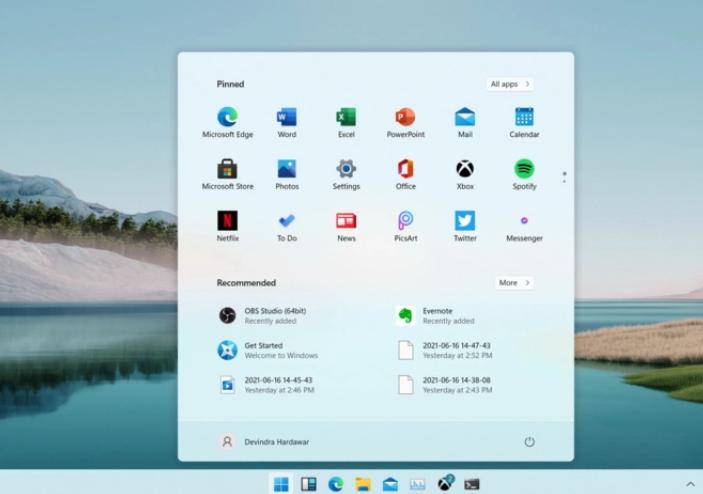Image resolution: width=703 pixels, height=494 pixels.
Task: Click the Start button on the taskbar
Action: click(281, 484)
